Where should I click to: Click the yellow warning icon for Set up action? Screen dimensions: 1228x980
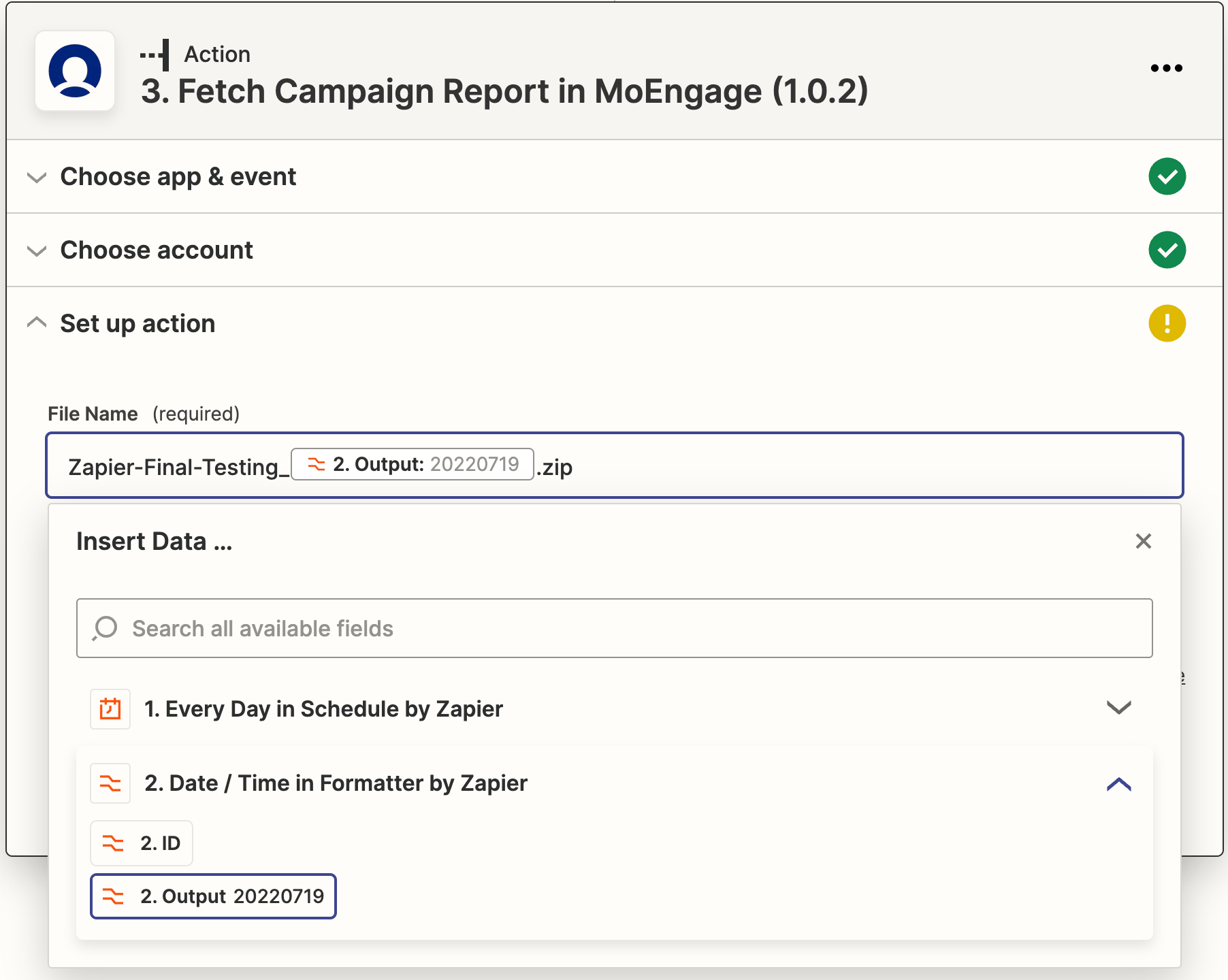(1167, 323)
